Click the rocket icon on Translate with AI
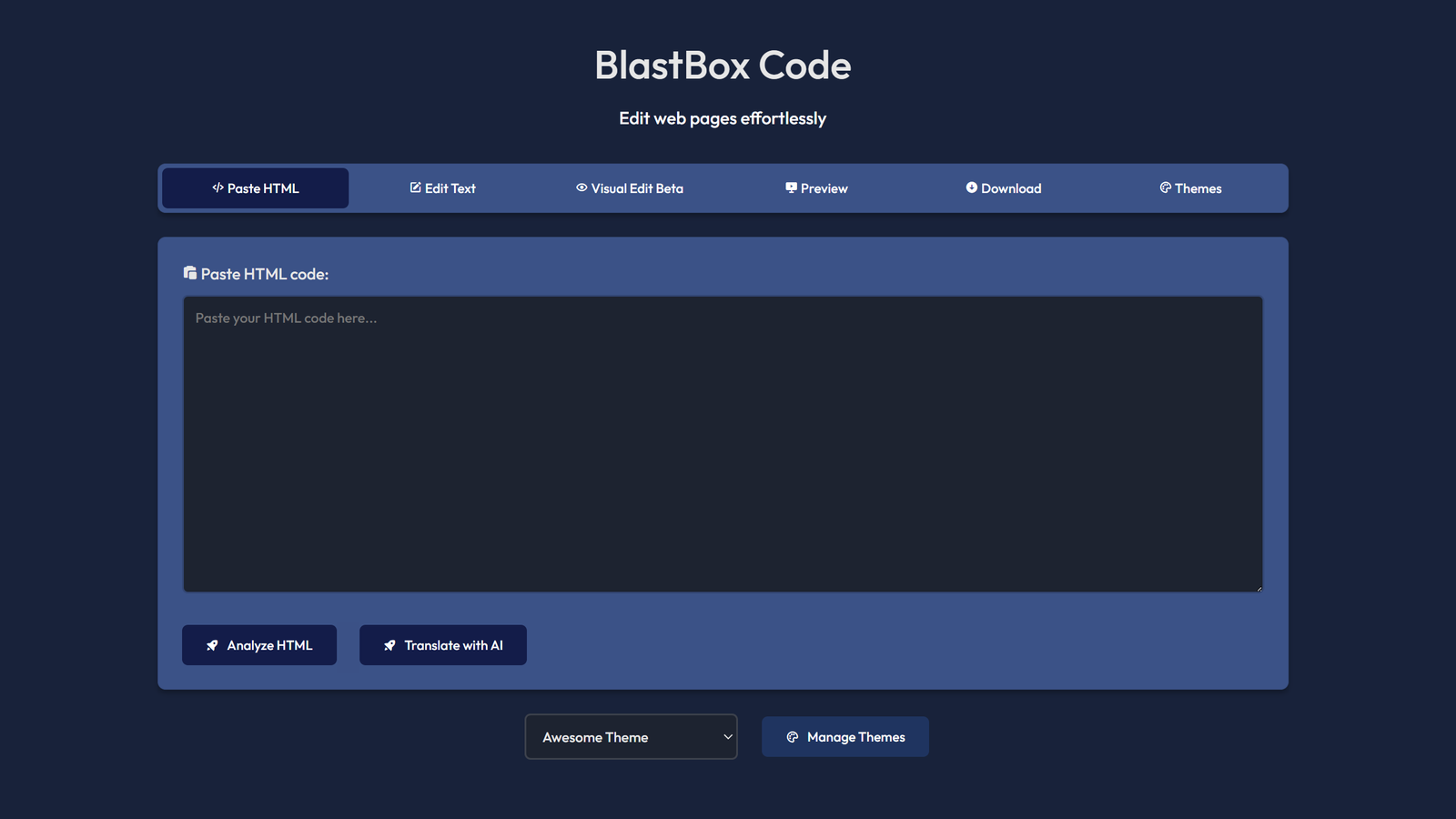The image size is (1456, 819). click(390, 644)
